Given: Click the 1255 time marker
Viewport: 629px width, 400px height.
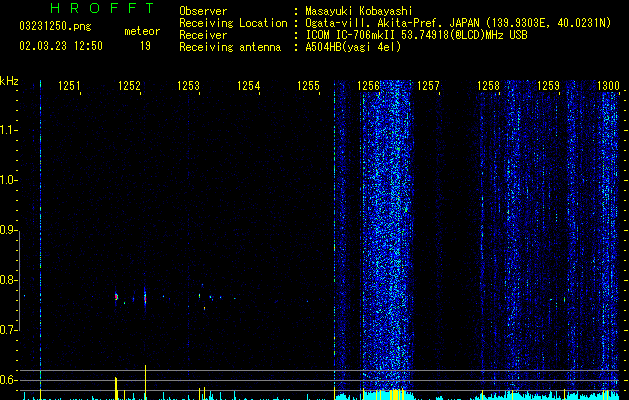Looking at the screenshot, I should (308, 85).
